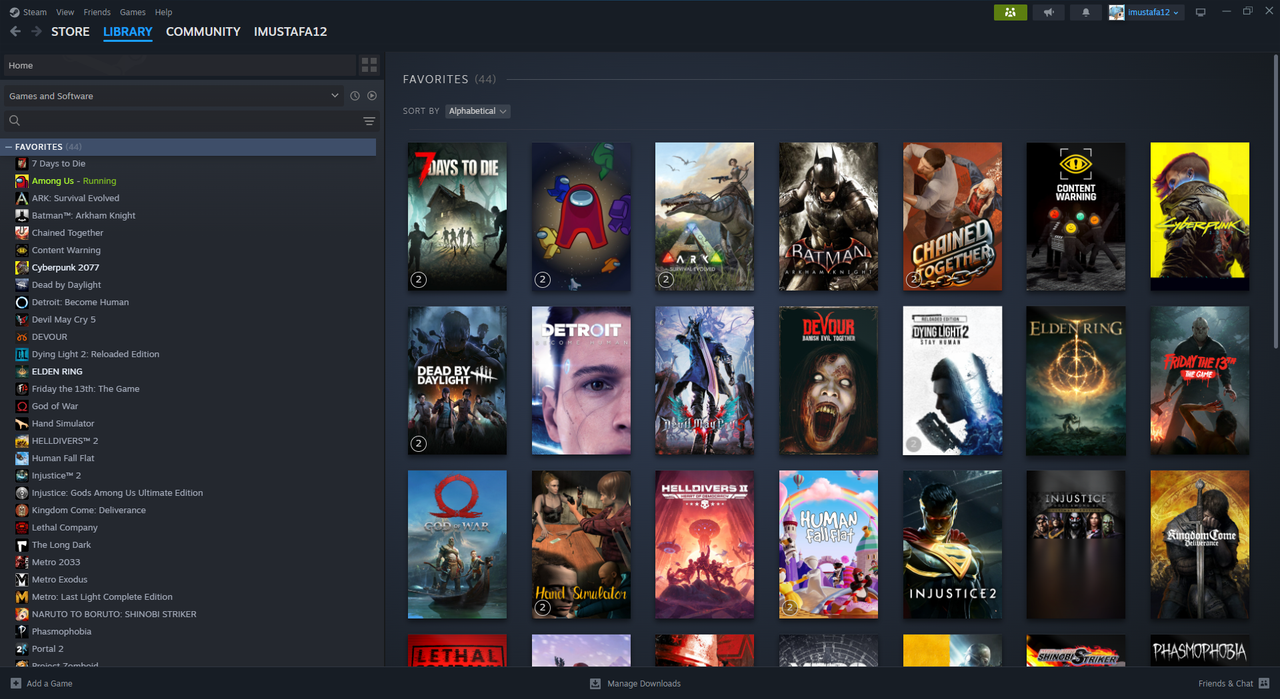This screenshot has width=1280, height=699.
Task: Click the Steam logo in menu bar
Action: pos(14,12)
